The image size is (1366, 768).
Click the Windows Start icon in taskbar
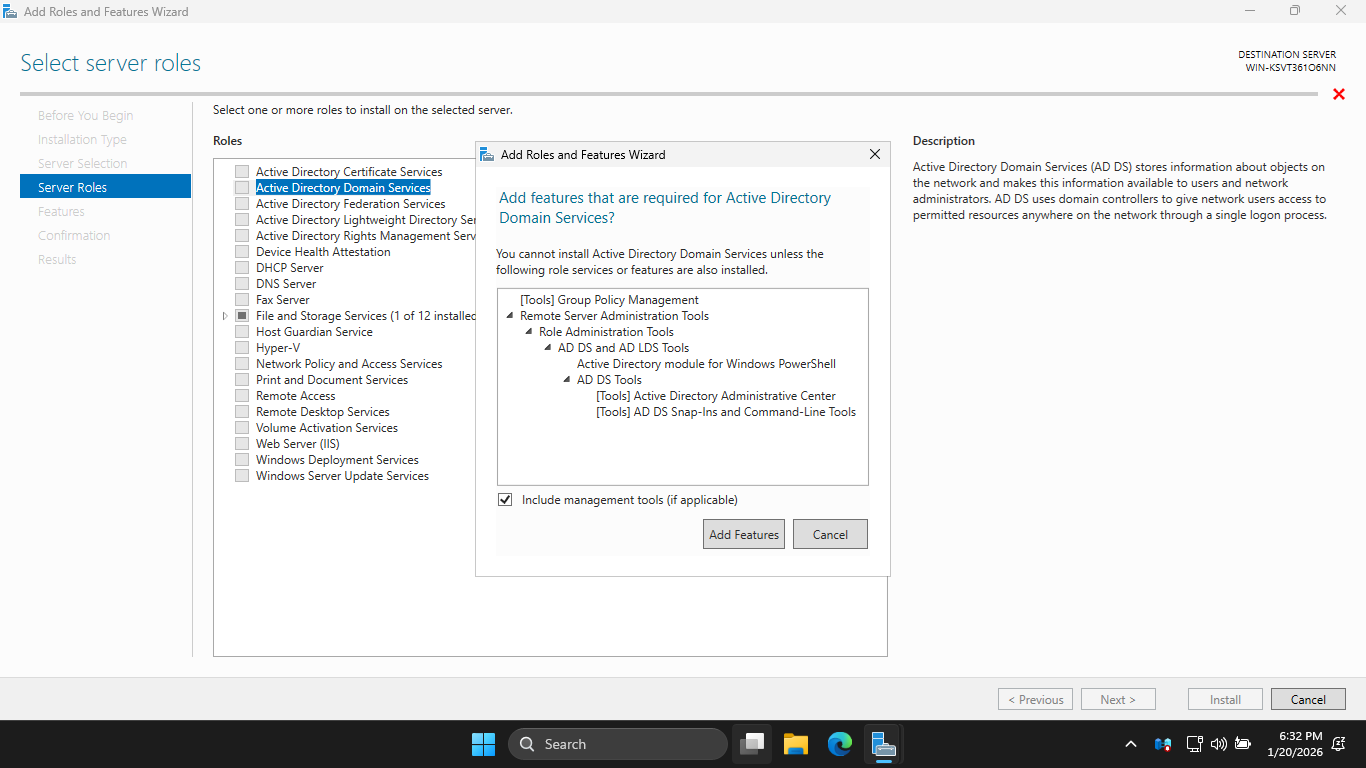(x=483, y=744)
